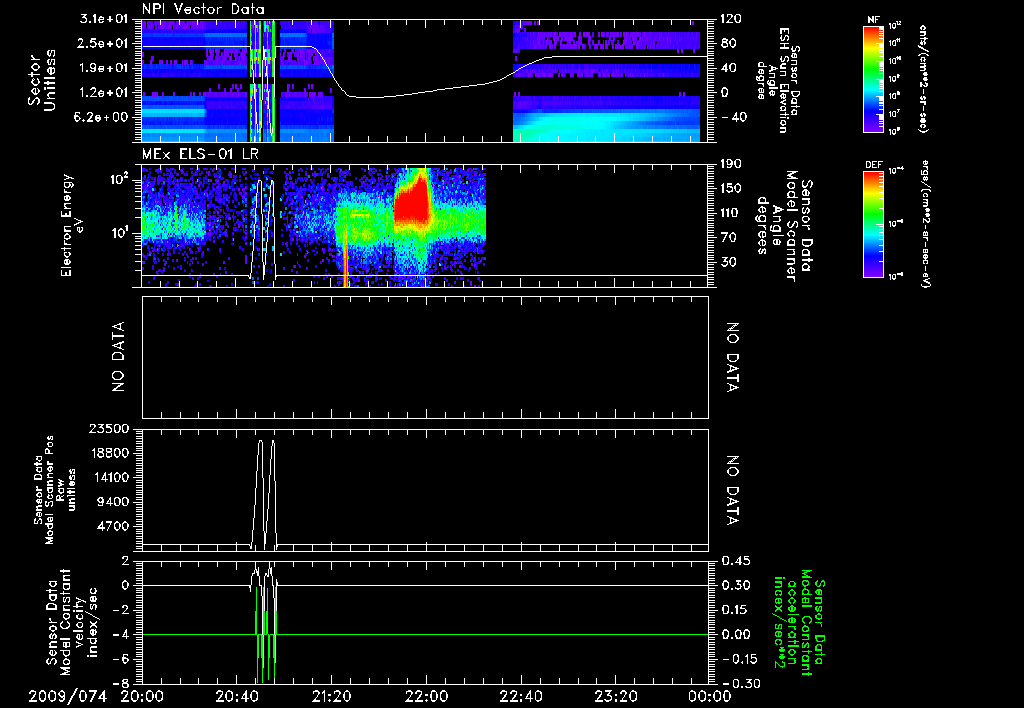The image size is (1024, 708).
Task: Click the -6 velocity axis tick label
Action: coord(121,659)
